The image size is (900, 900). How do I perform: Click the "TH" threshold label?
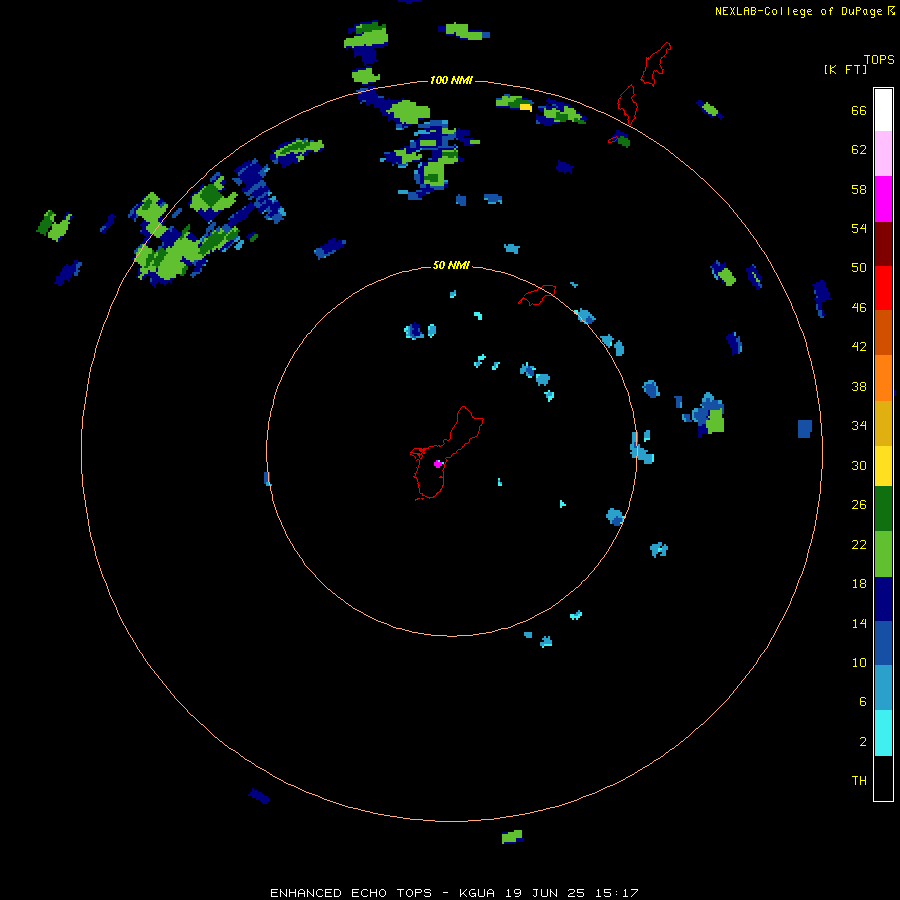coord(859,781)
